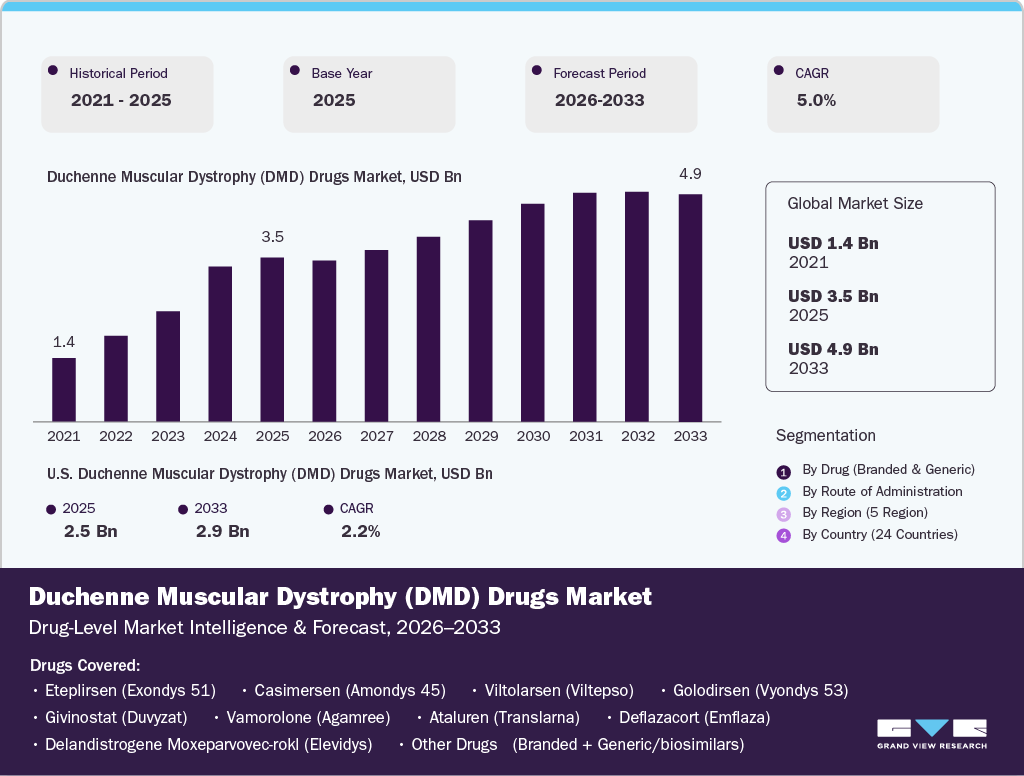Image resolution: width=1024 pixels, height=776 pixels.
Task: Click the global DMD chart title
Action: coord(254,177)
